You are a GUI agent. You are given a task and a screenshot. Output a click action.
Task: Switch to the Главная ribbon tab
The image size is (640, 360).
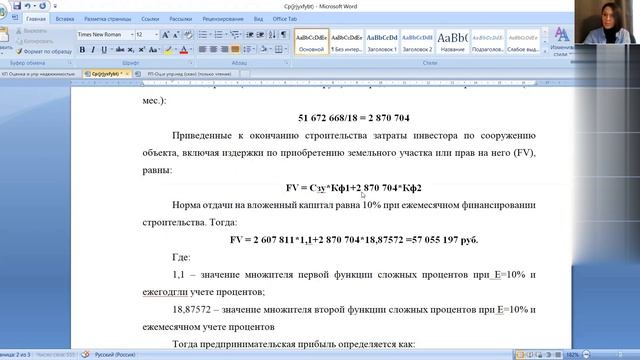click(x=36, y=19)
